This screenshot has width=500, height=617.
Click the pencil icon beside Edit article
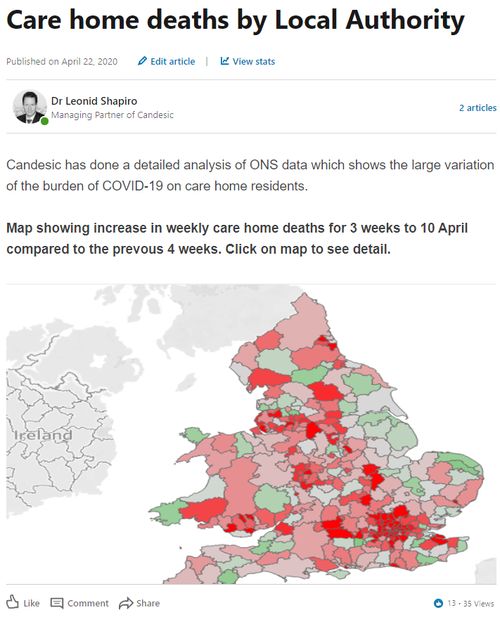142,61
